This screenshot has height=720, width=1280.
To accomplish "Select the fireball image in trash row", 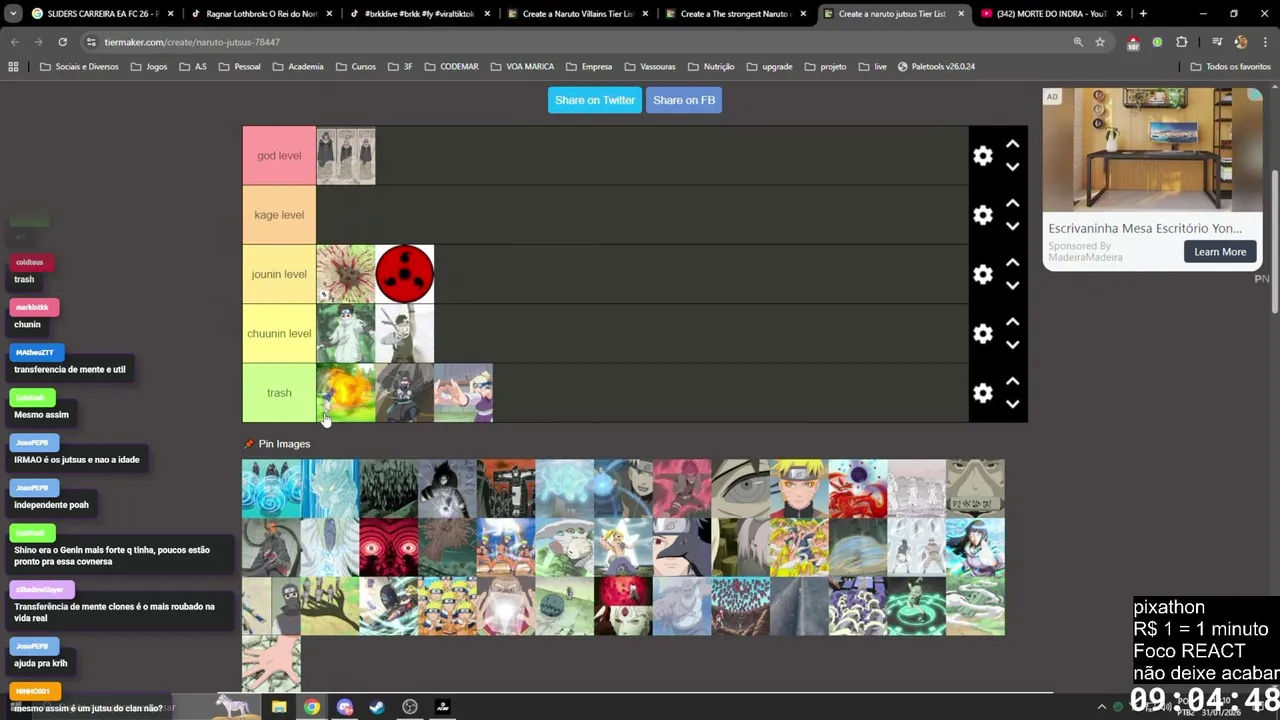I will [x=346, y=393].
